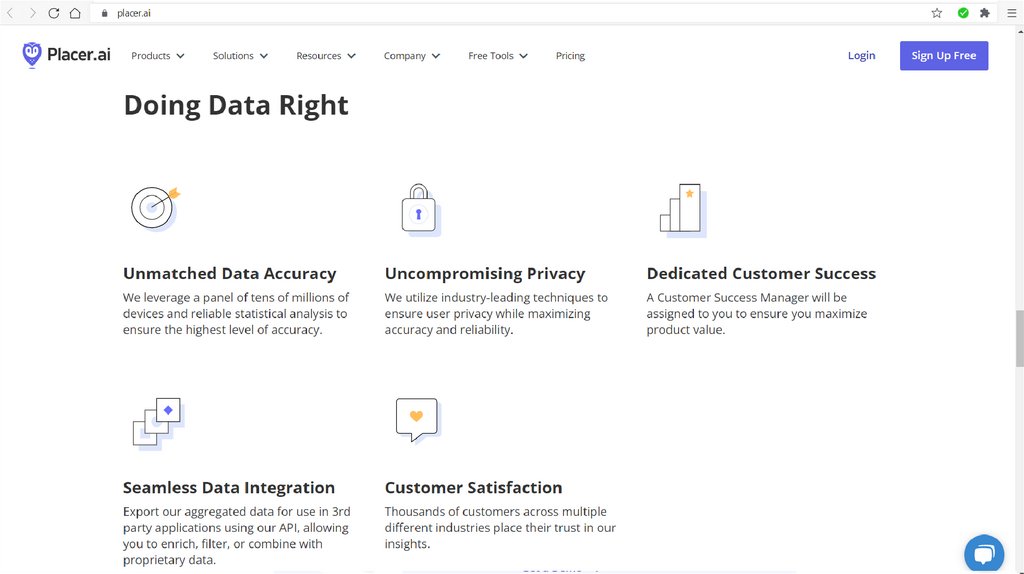Click the padlock privacy icon

click(419, 208)
